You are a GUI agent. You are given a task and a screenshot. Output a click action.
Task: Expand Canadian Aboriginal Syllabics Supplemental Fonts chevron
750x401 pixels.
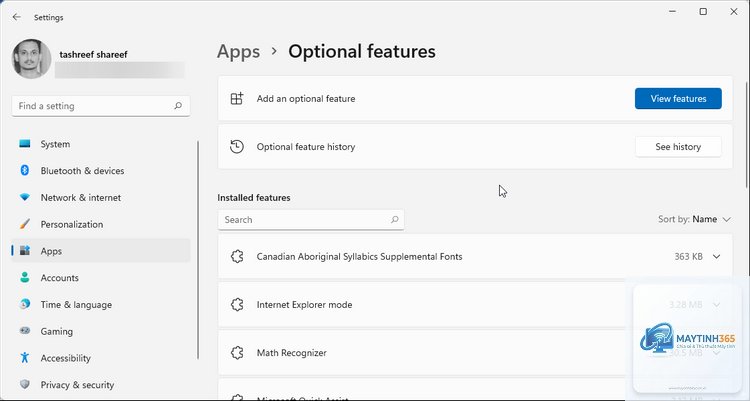point(717,256)
